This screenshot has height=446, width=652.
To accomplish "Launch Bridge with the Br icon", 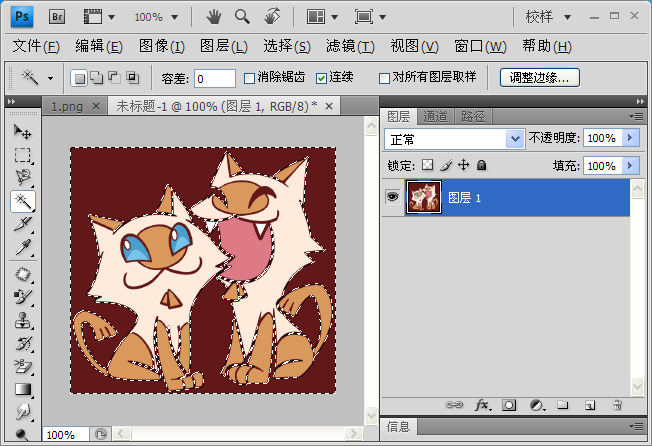I will click(57, 17).
